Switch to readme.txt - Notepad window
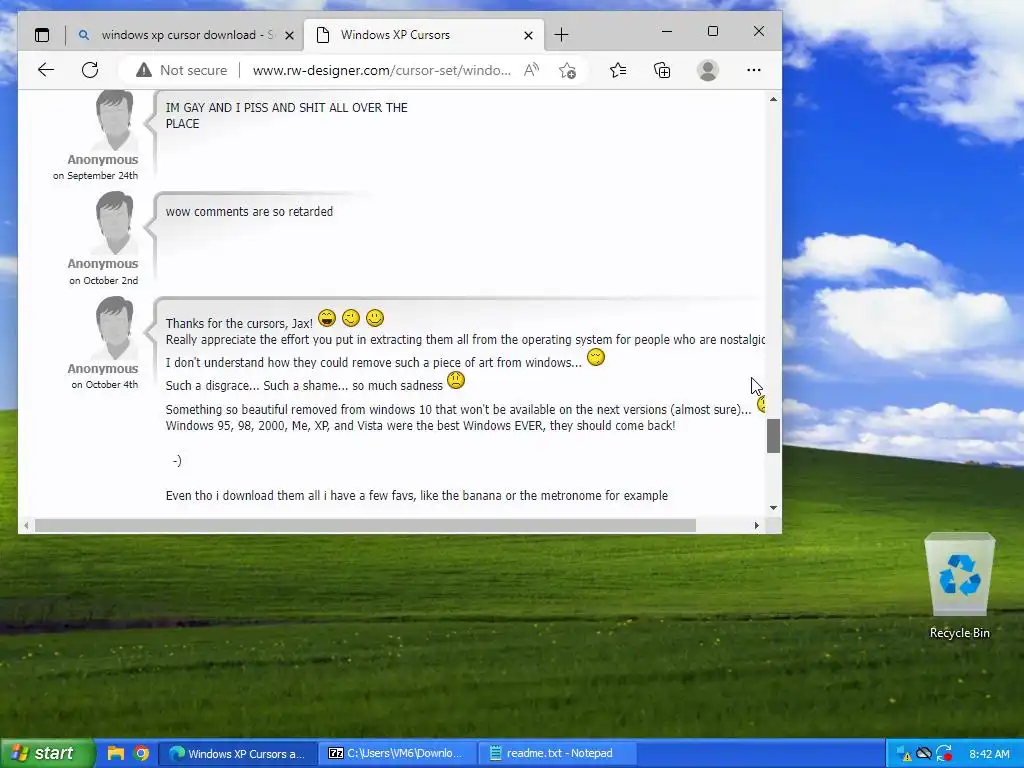The width and height of the screenshot is (1024, 768). pyautogui.click(x=558, y=754)
